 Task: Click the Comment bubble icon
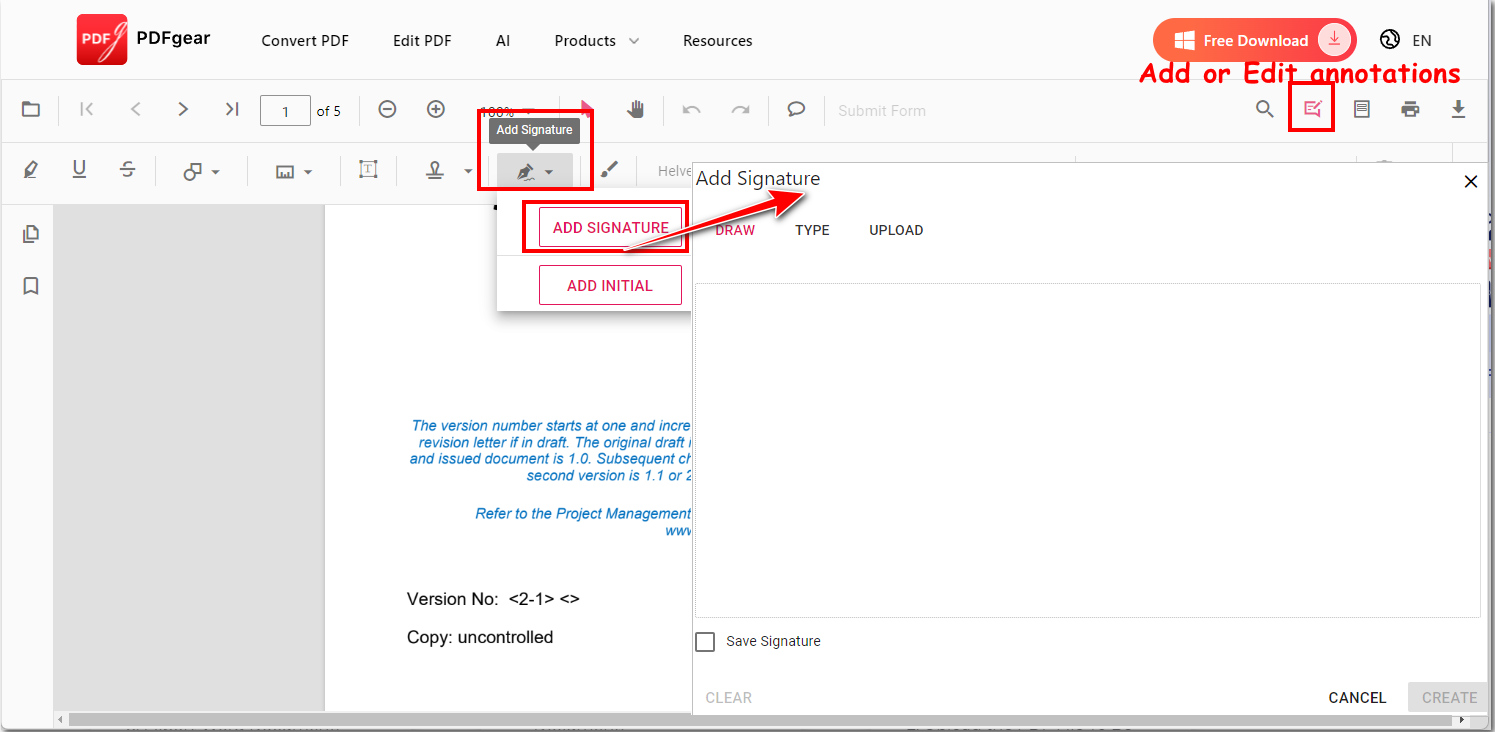click(796, 109)
